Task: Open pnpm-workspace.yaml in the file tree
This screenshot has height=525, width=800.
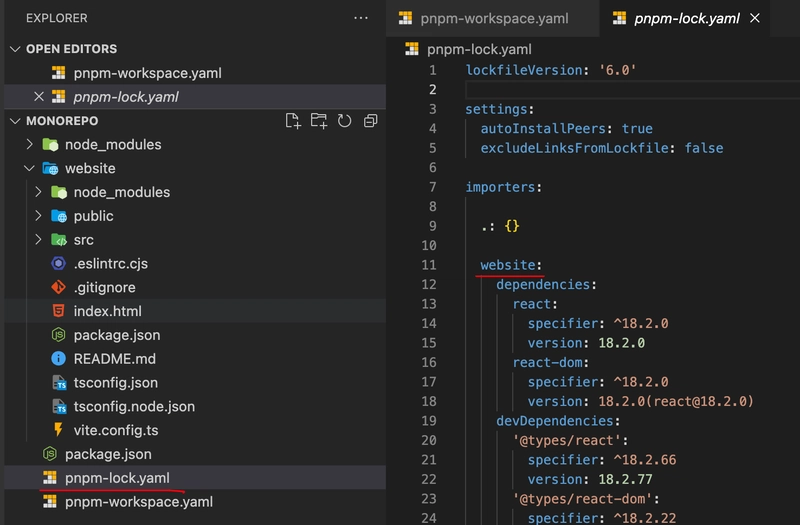Action: (x=195, y=502)
